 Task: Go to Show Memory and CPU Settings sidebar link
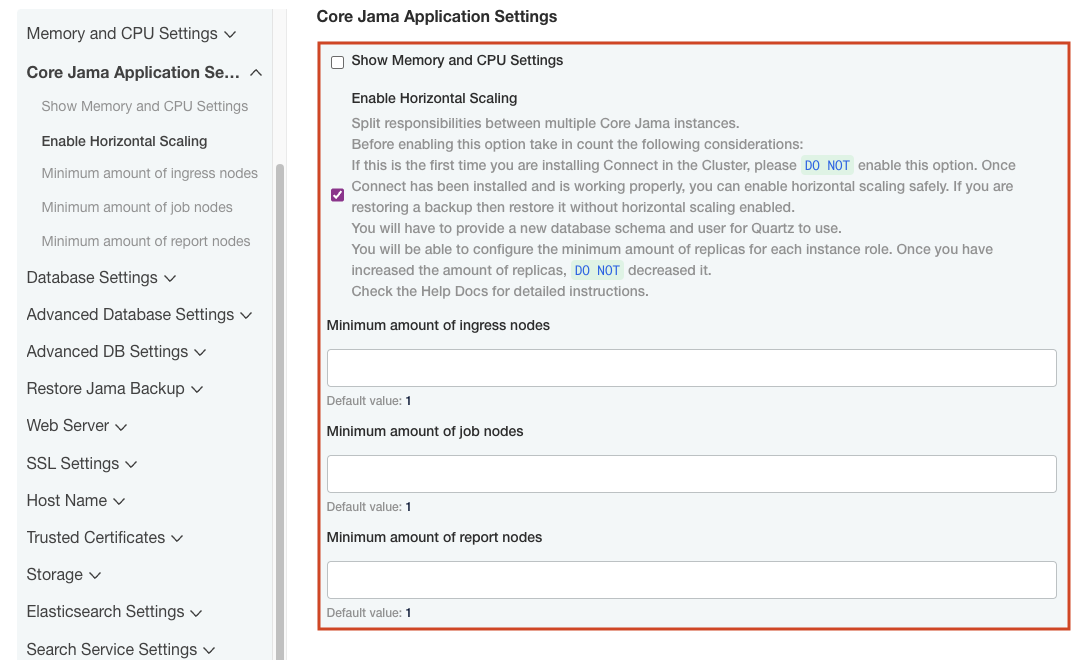coord(144,106)
